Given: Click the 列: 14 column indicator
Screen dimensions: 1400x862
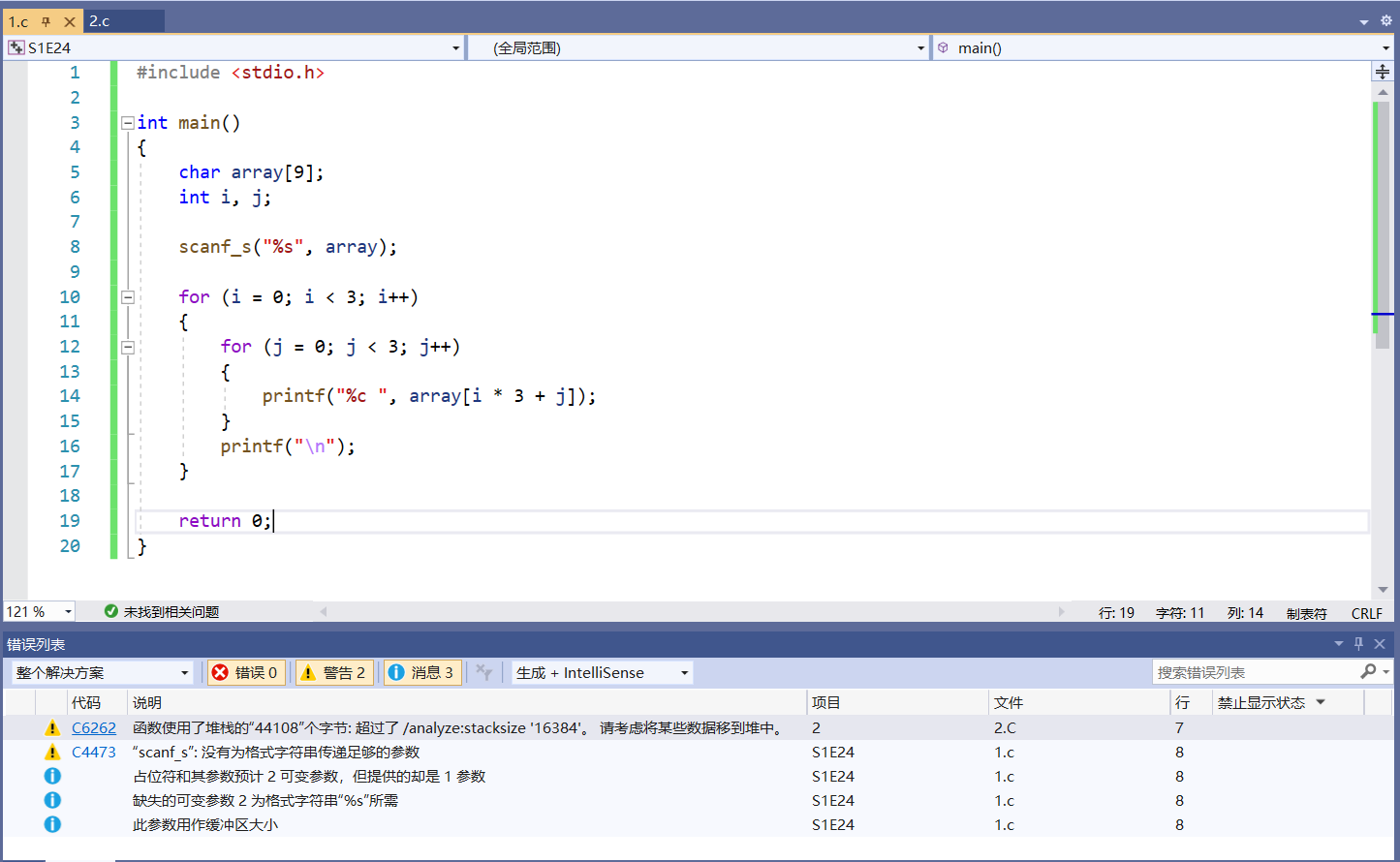Looking at the screenshot, I should click(1245, 613).
